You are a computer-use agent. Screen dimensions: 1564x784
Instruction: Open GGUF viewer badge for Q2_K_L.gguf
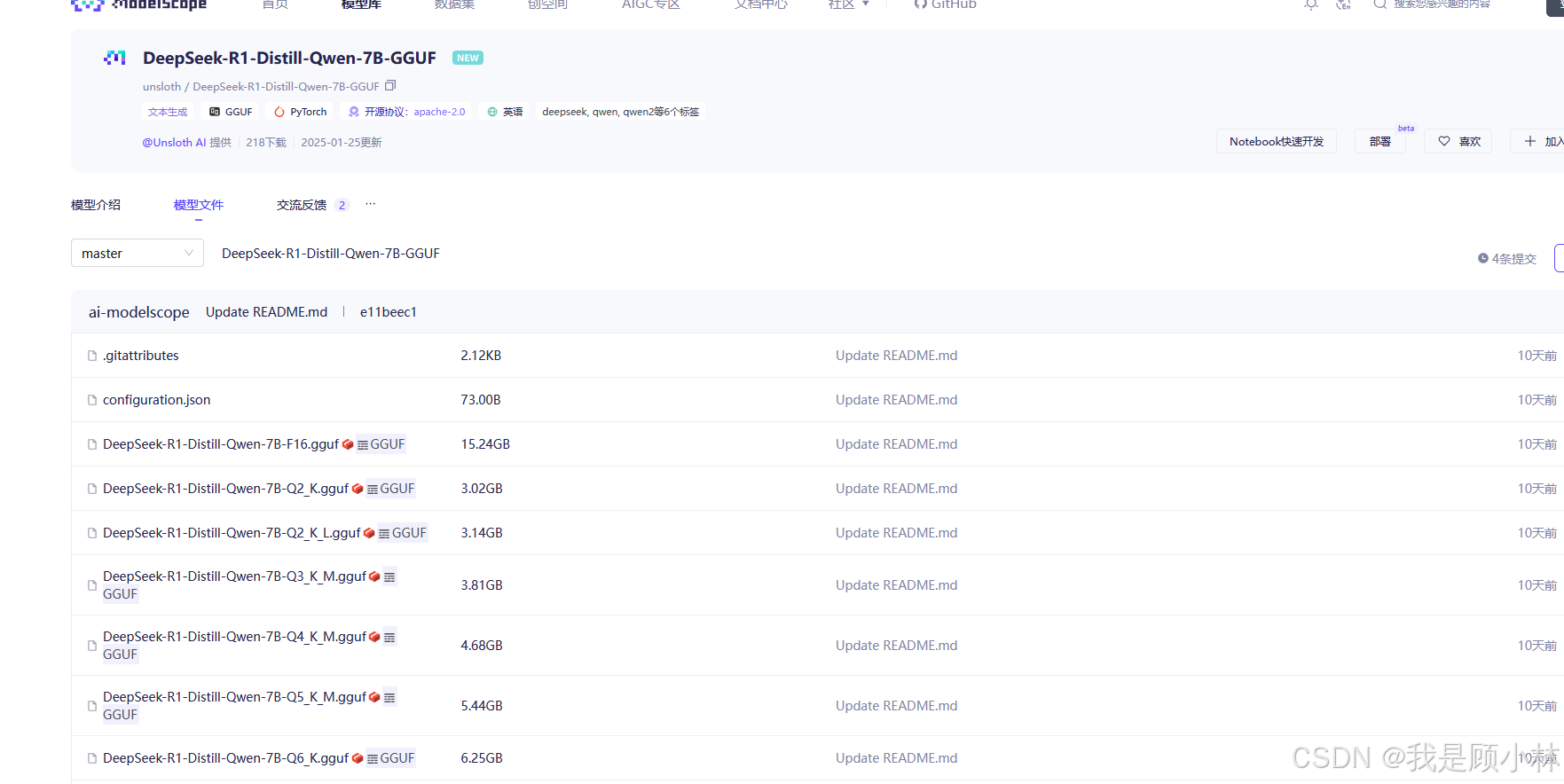(x=403, y=533)
